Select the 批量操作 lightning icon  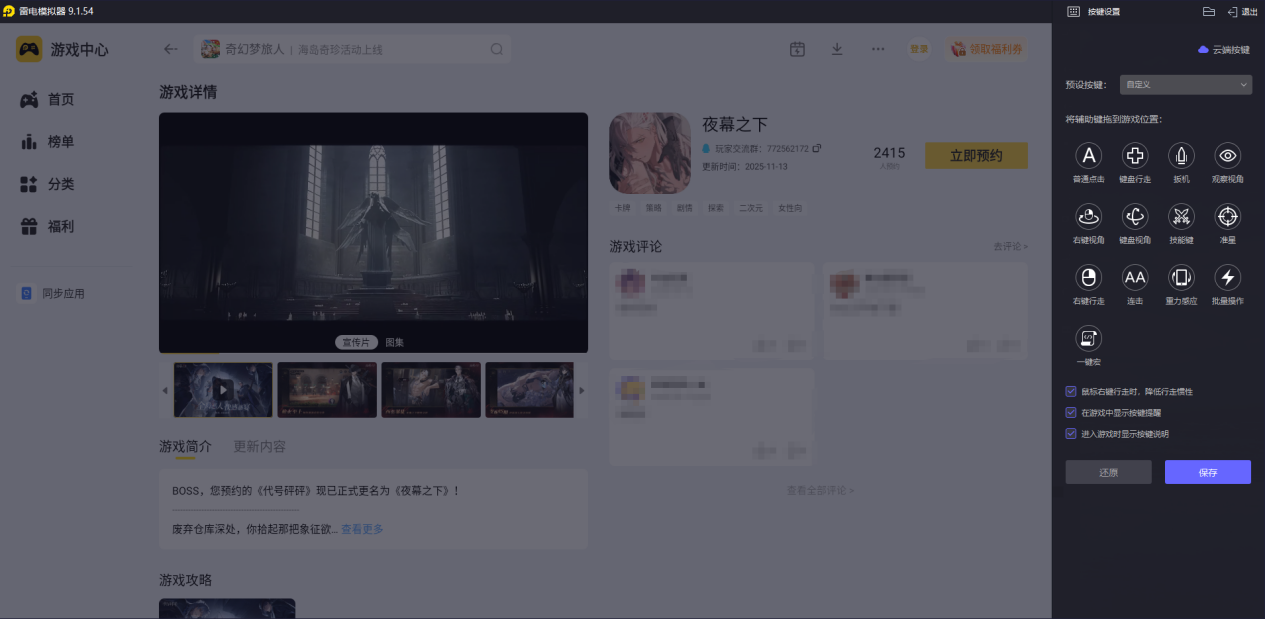point(1228,277)
